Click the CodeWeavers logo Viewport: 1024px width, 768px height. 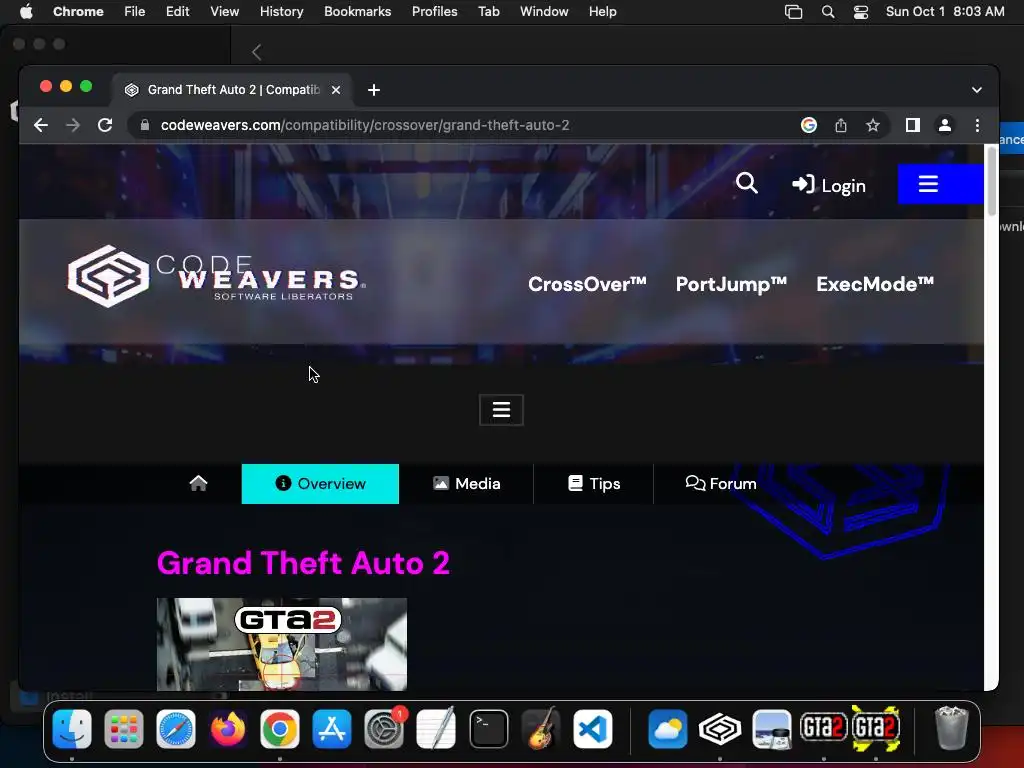tap(216, 276)
